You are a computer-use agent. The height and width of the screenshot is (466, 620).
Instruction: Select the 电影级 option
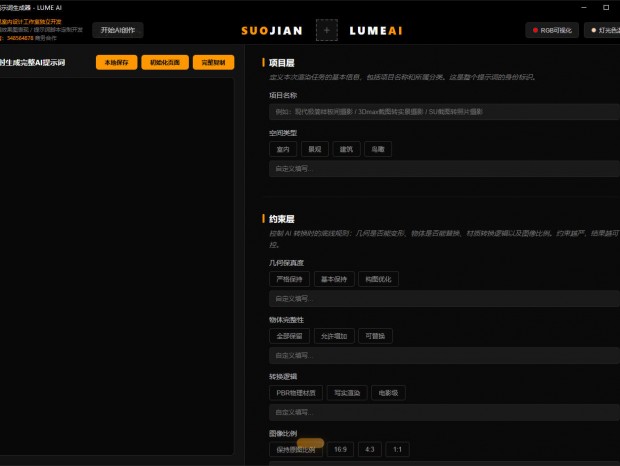388,393
